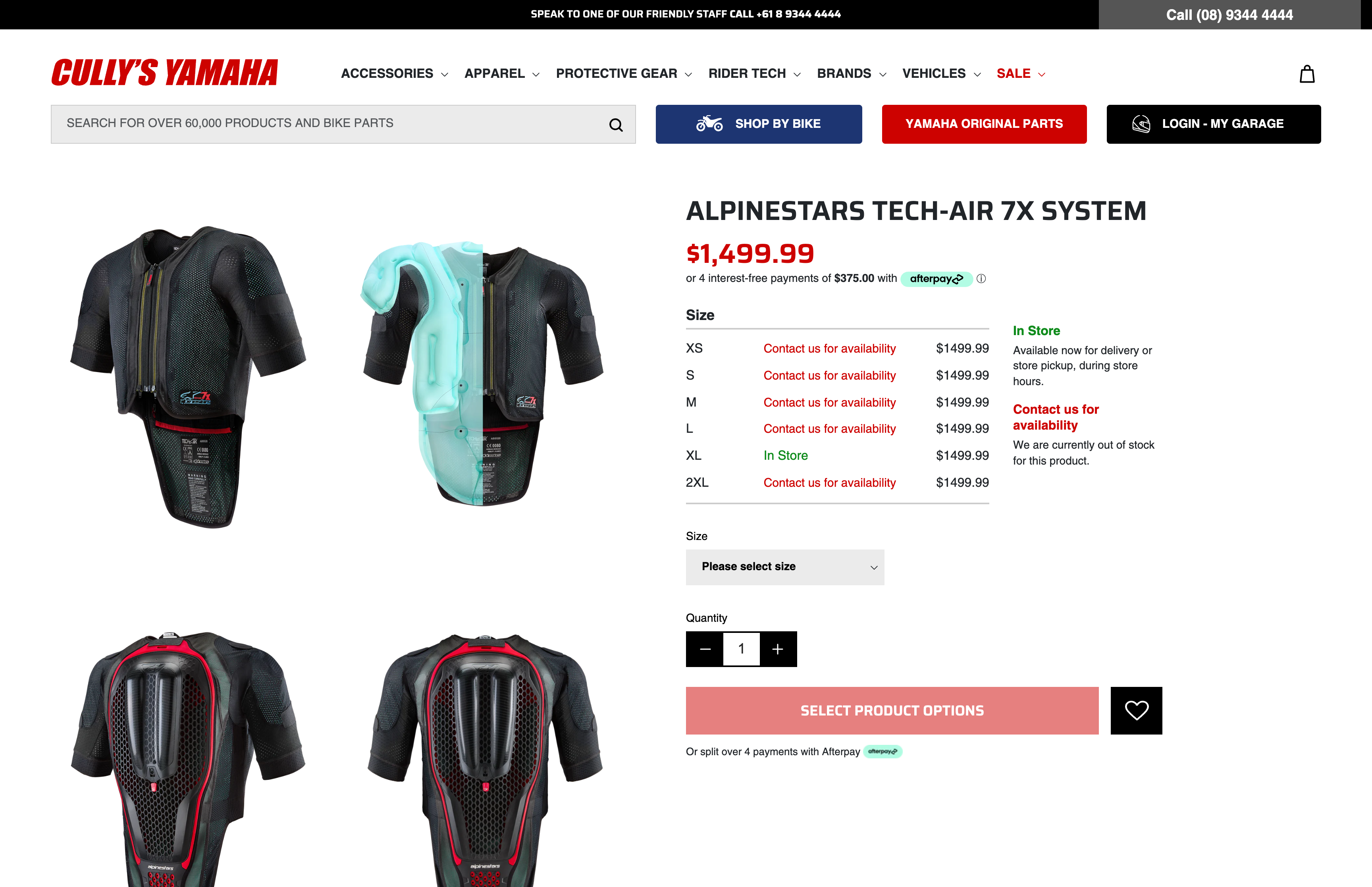Add product to wishlist with heart icon
Image resolution: width=1372 pixels, height=887 pixels.
click(x=1136, y=710)
